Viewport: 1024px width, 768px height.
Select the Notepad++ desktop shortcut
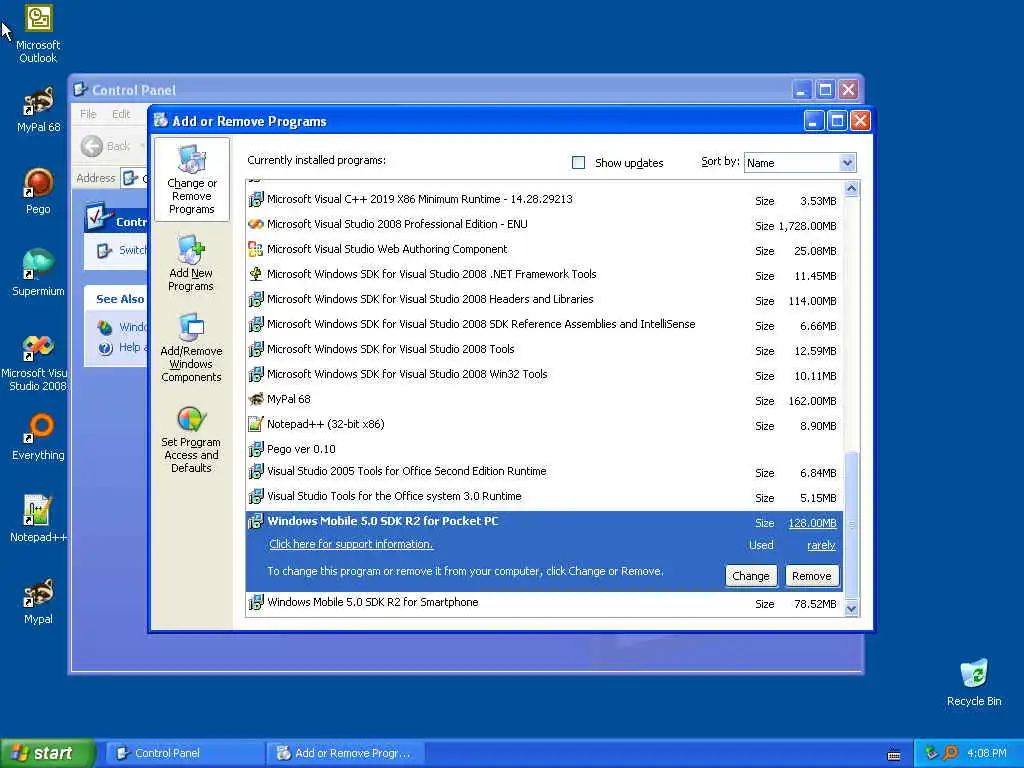pos(38,519)
